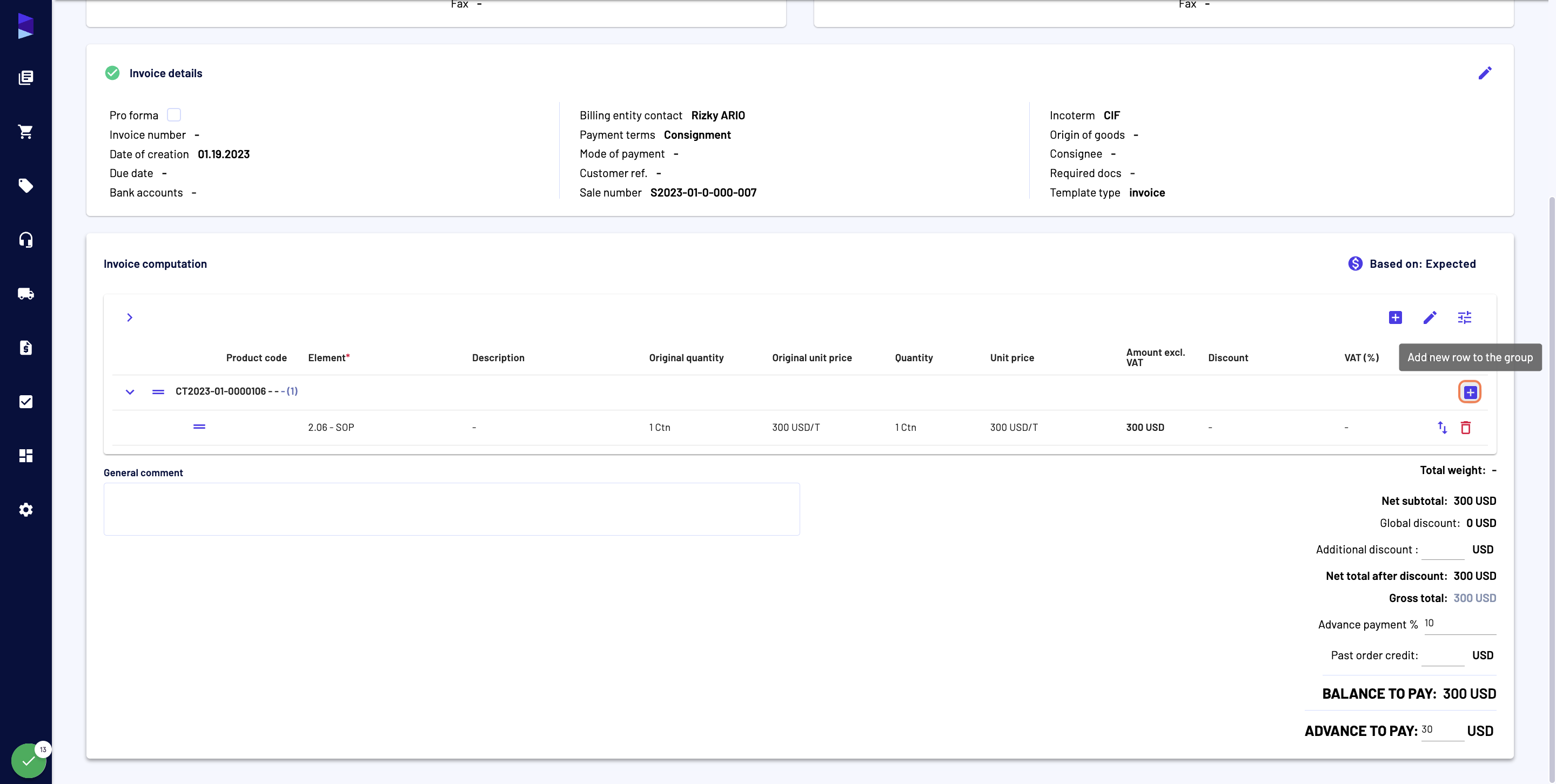
Task: Click the Original unit price column header
Action: (812, 358)
